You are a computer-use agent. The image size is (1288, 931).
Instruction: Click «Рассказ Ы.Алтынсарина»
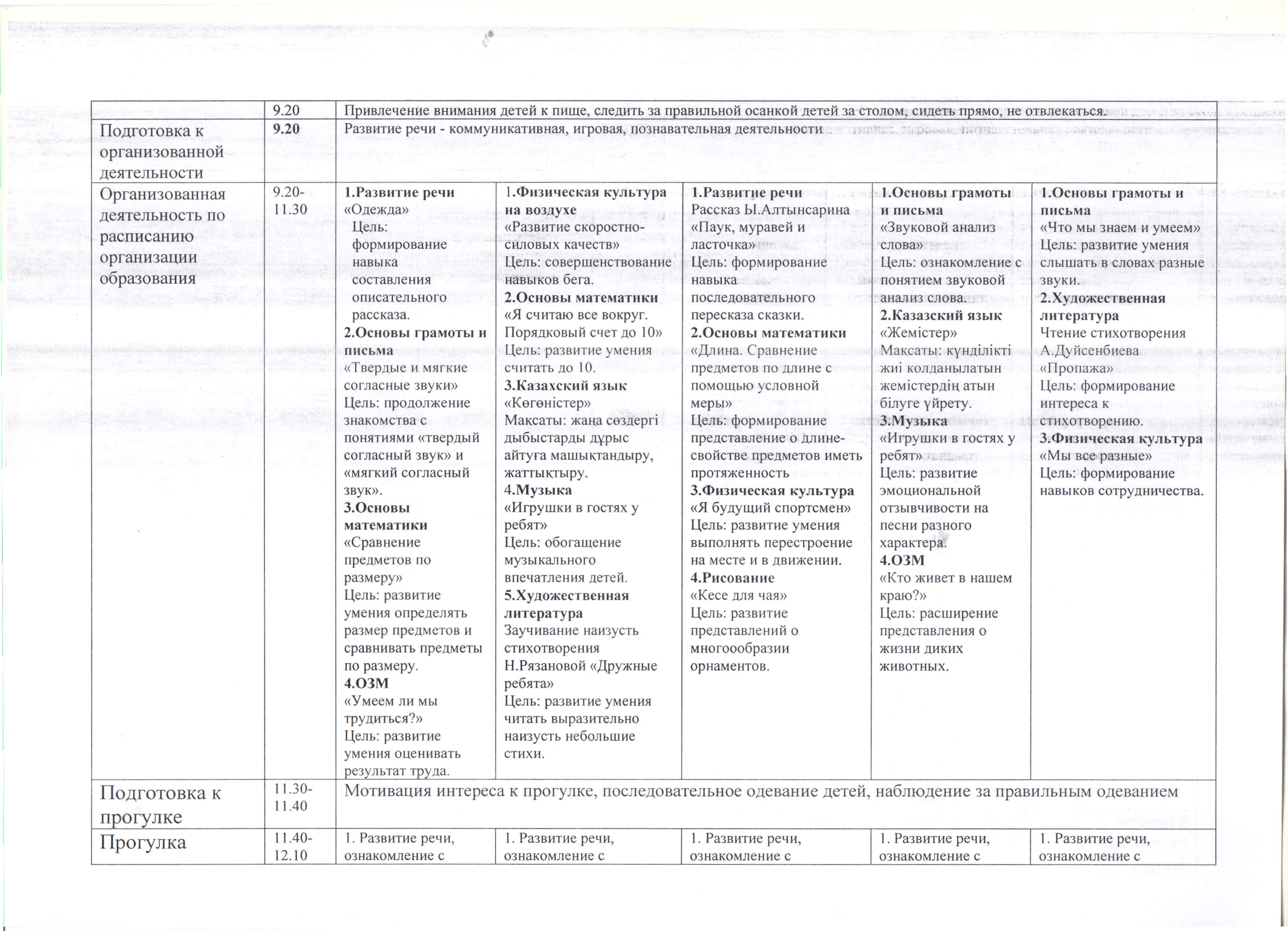(x=770, y=209)
